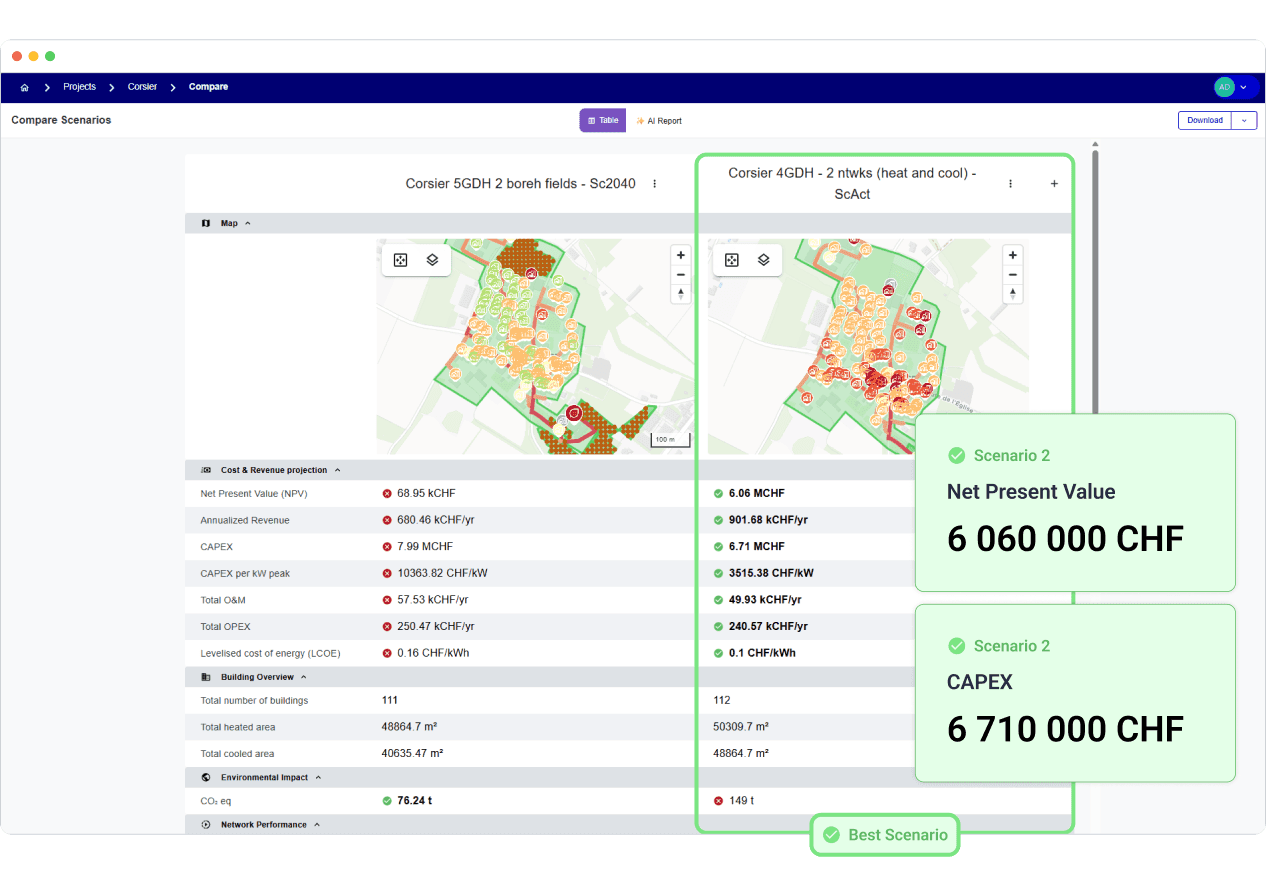Open the Corsier breadcrumb link

pos(142,87)
